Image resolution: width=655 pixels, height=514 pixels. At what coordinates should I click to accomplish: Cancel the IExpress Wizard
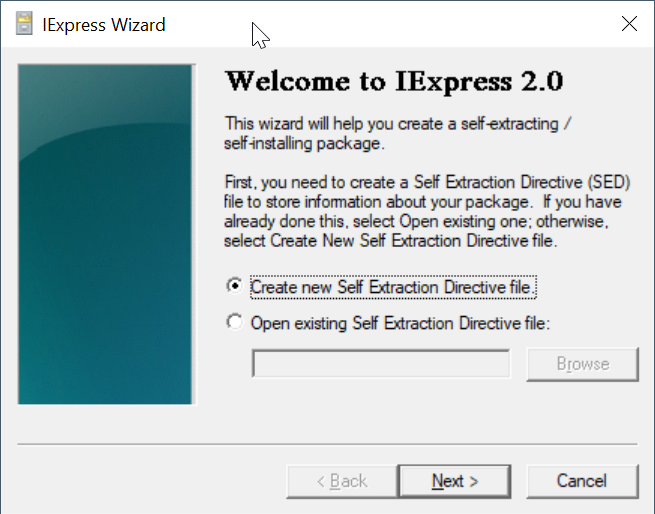582,481
